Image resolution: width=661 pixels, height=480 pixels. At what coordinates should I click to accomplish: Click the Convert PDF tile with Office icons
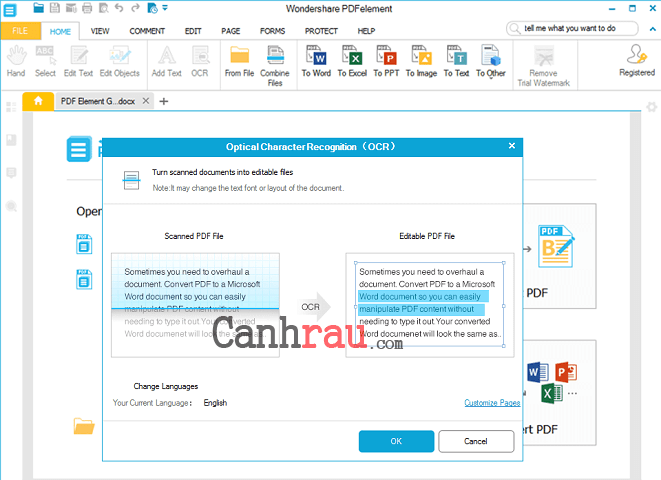[x=559, y=393]
